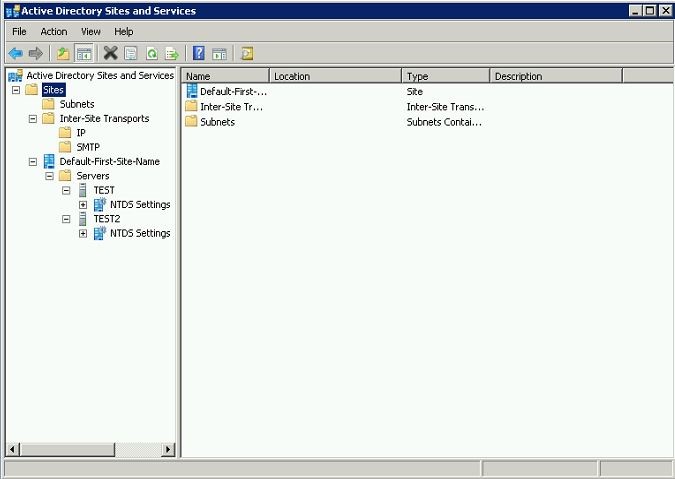Toggle the Show/Hide Console Tree icon
This screenshot has height=479, width=675.
(x=84, y=53)
